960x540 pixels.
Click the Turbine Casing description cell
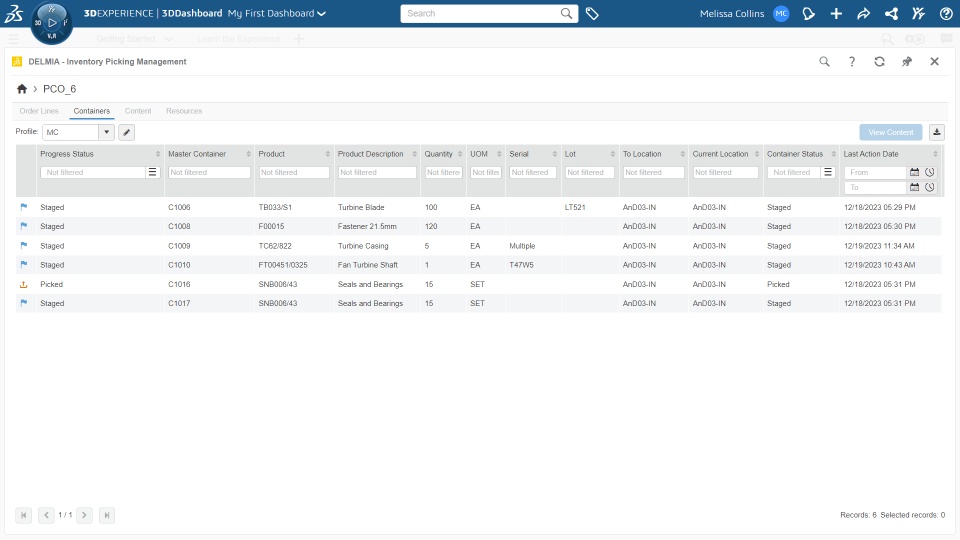pos(363,246)
